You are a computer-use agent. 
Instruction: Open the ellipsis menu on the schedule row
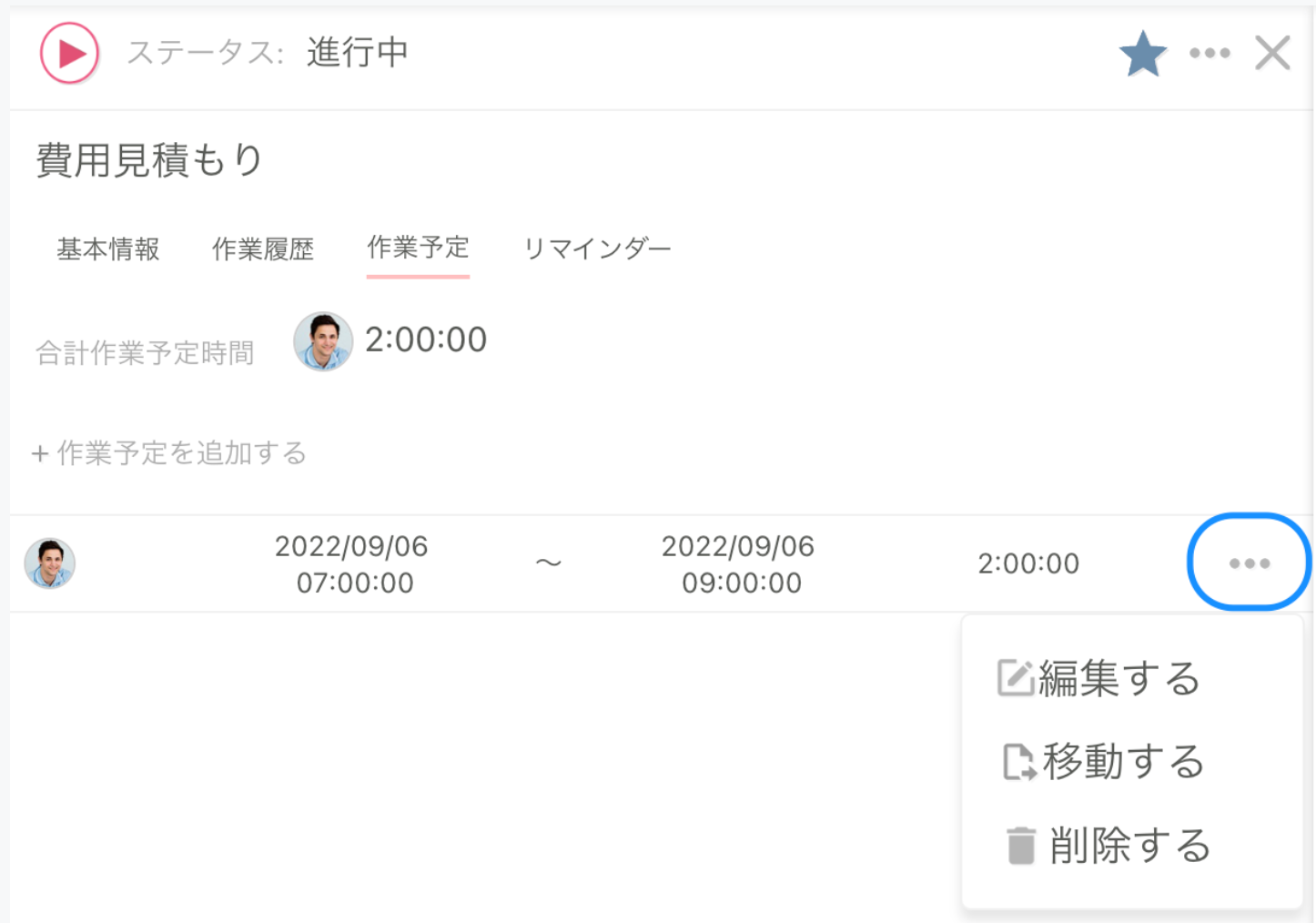[x=1249, y=562]
